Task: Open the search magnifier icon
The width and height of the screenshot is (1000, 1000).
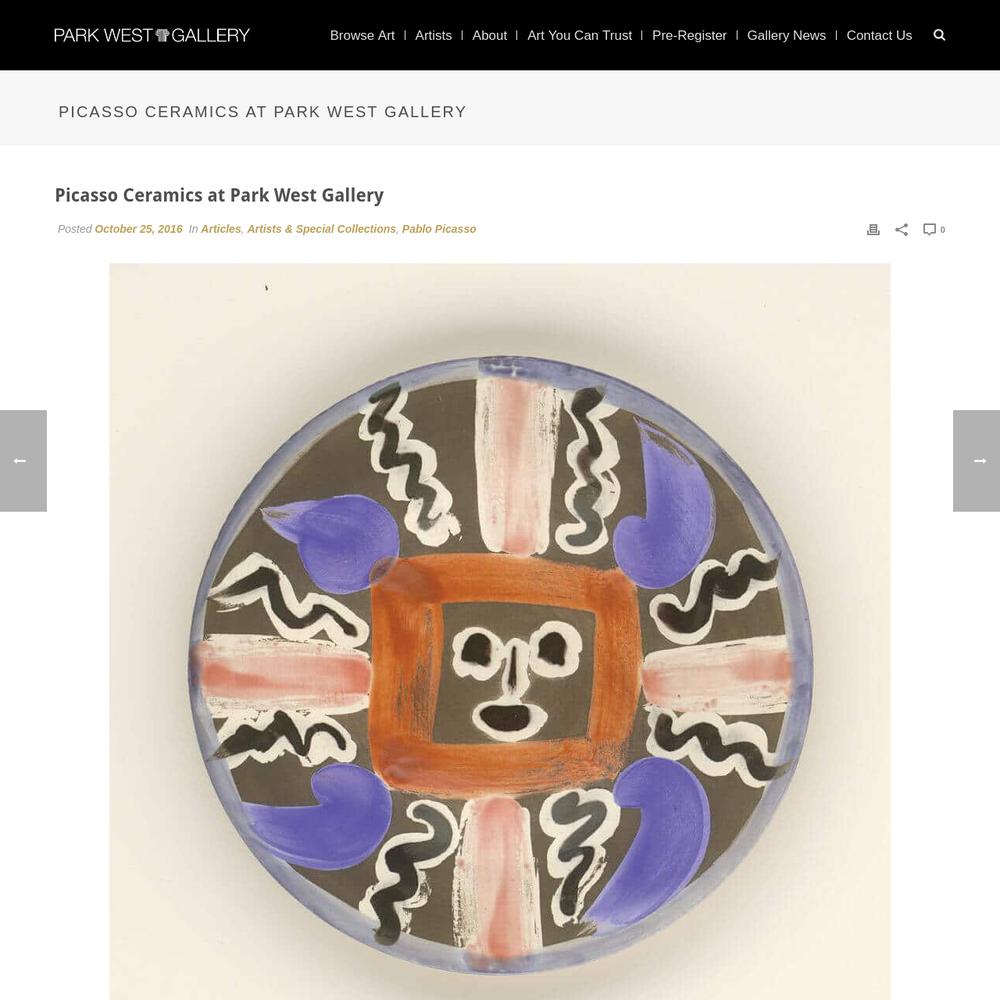Action: 939,35
